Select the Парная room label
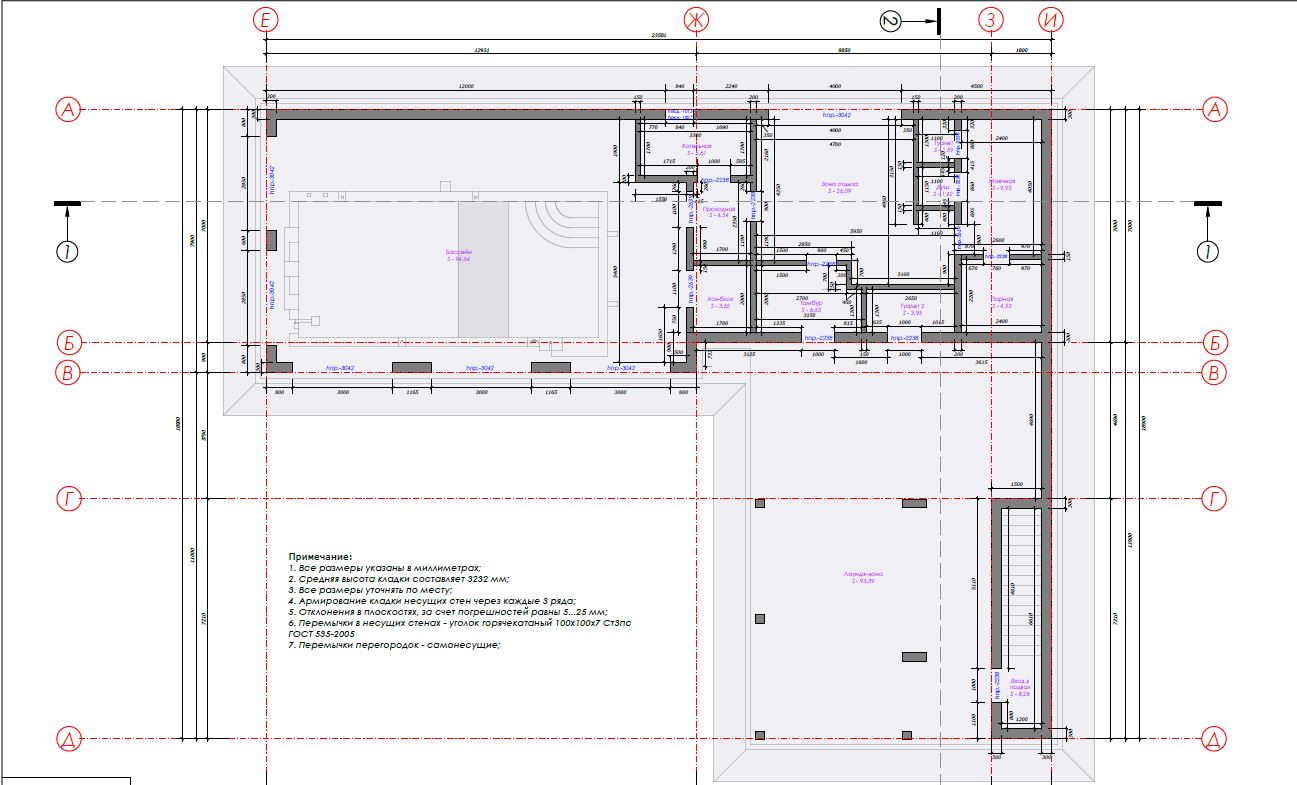Image resolution: width=1297 pixels, height=785 pixels. point(1002,302)
